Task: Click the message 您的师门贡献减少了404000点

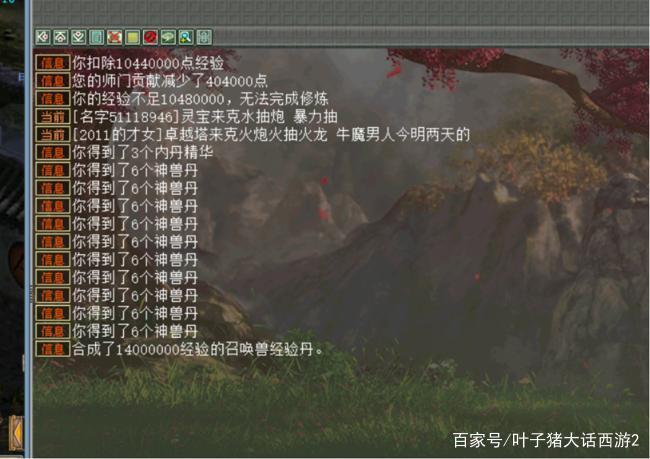Action: pos(170,81)
